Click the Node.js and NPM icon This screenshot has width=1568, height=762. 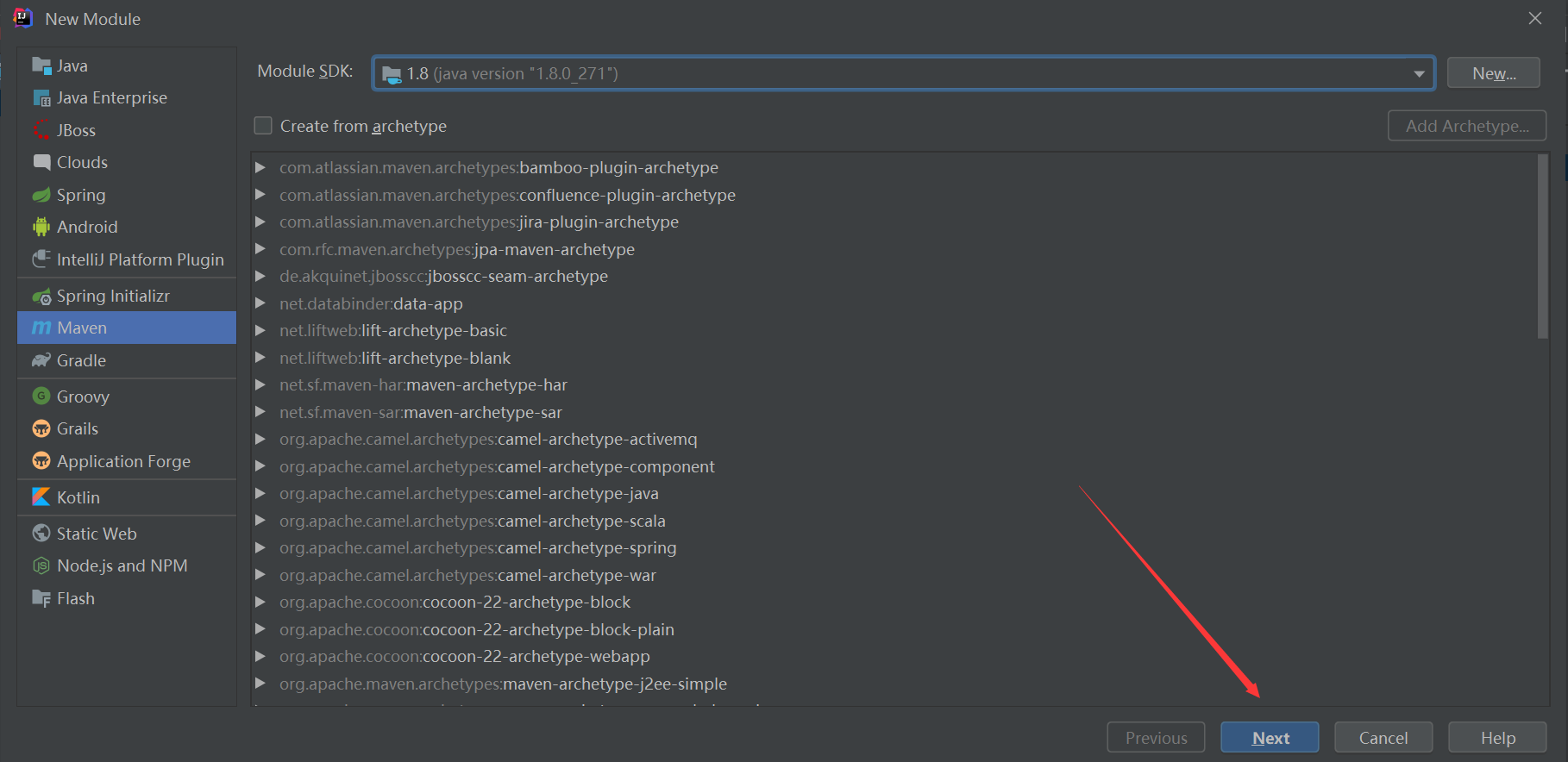pyautogui.click(x=41, y=565)
